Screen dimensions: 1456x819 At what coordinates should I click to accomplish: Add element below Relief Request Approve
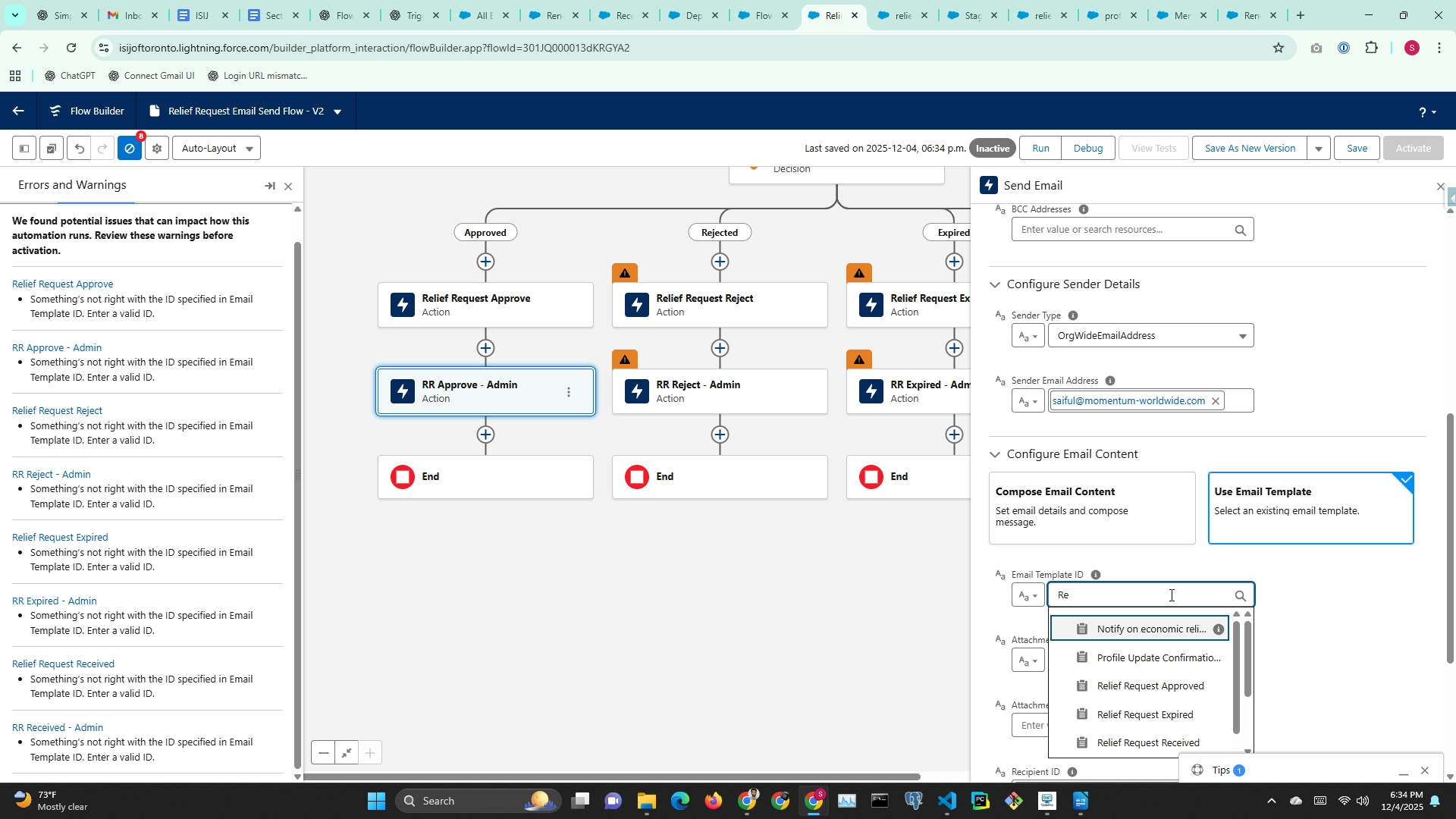point(485,348)
